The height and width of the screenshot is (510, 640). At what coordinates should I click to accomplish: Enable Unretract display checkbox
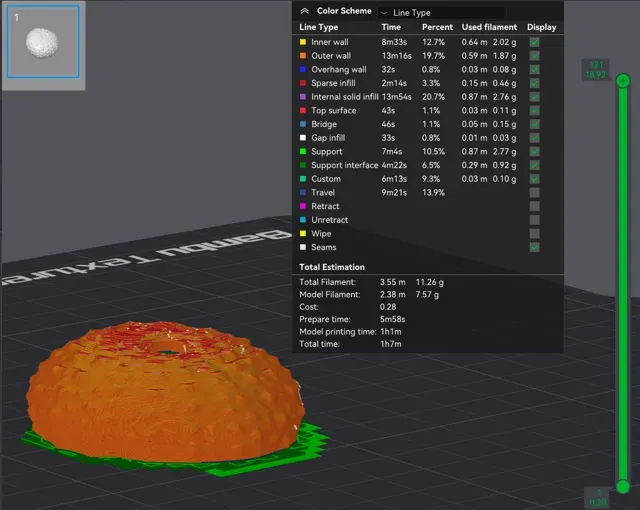[534, 220]
